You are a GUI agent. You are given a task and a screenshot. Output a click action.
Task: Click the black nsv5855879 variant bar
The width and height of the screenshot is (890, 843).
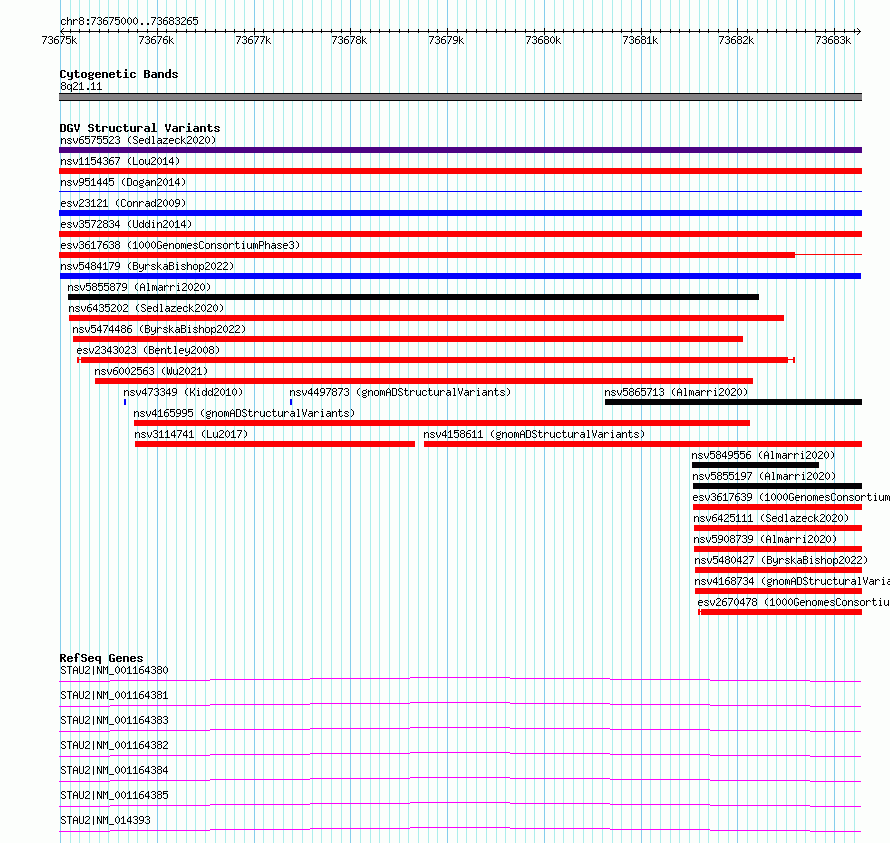coord(413,297)
